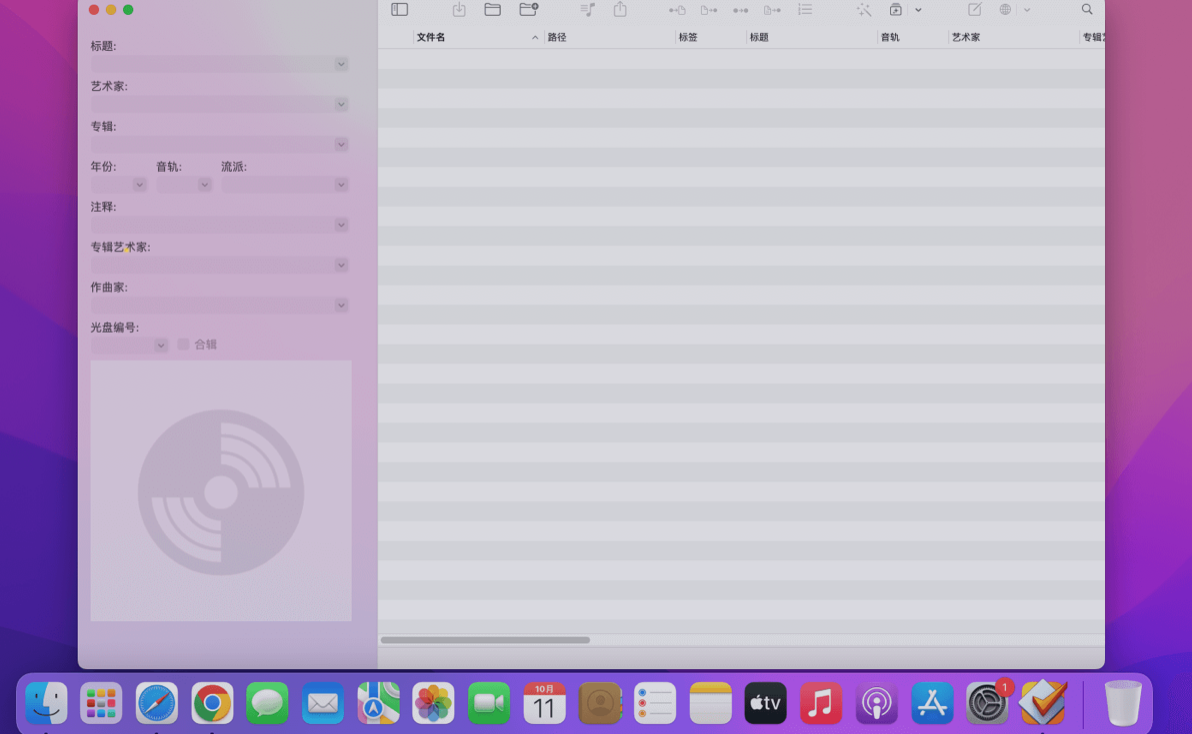Click the auto-tag magic wand icon
Viewport: 1192px width, 734px height.
tap(864, 10)
